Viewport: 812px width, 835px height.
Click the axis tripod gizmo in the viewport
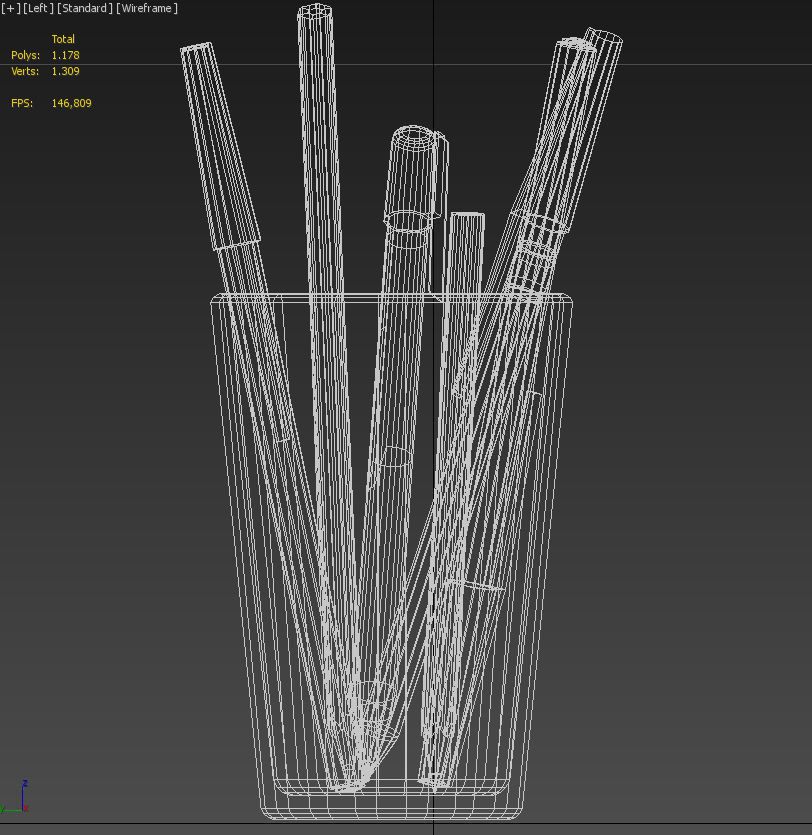pyautogui.click(x=15, y=797)
